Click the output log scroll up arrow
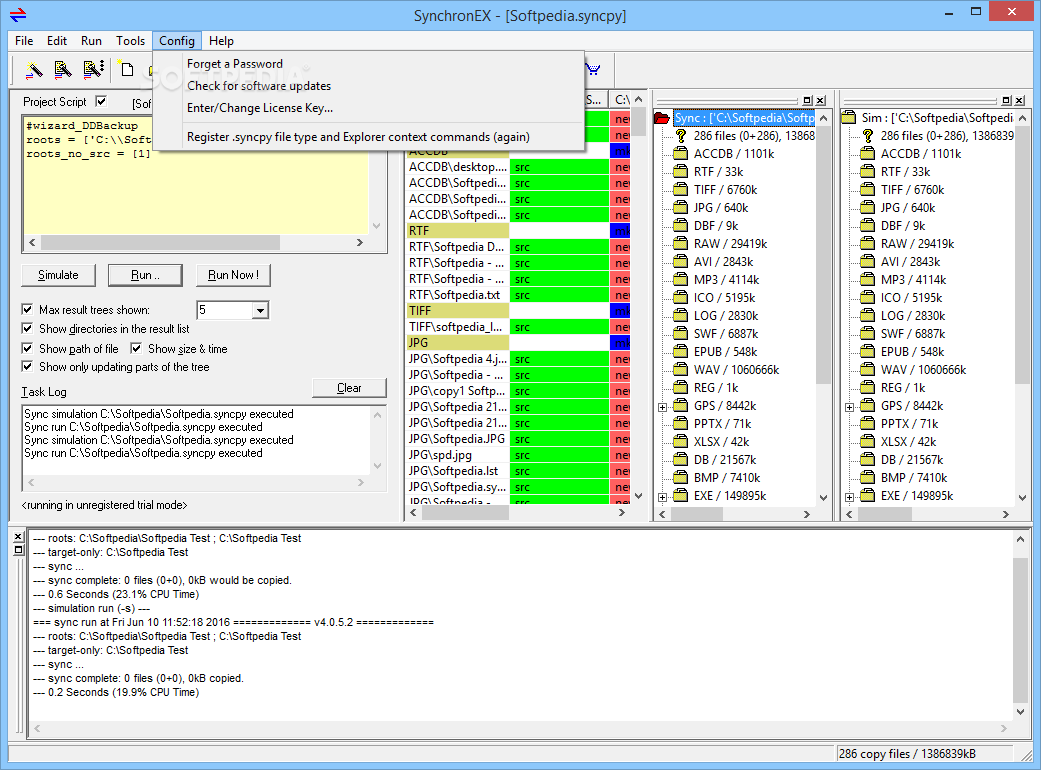The image size is (1041, 770). coord(1020,540)
